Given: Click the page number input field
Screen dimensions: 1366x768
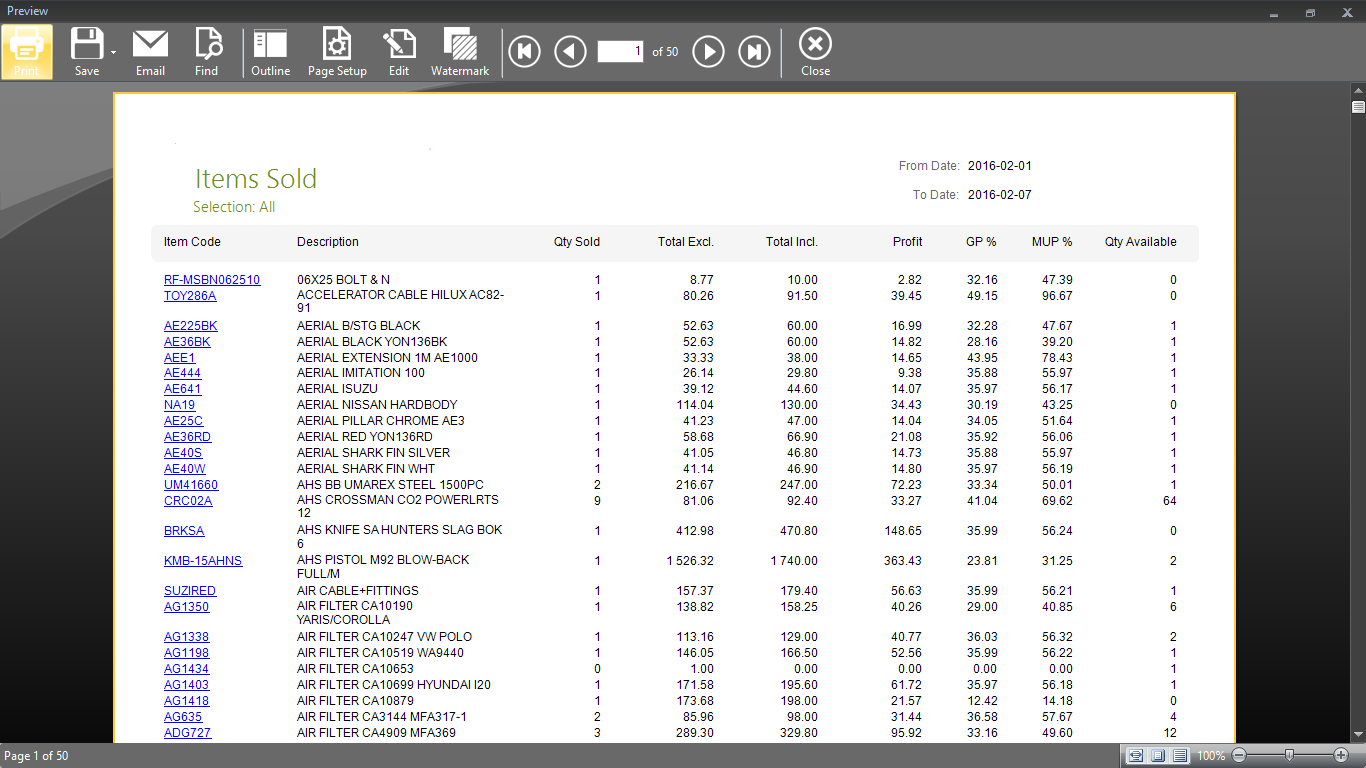Looking at the screenshot, I should point(620,51).
